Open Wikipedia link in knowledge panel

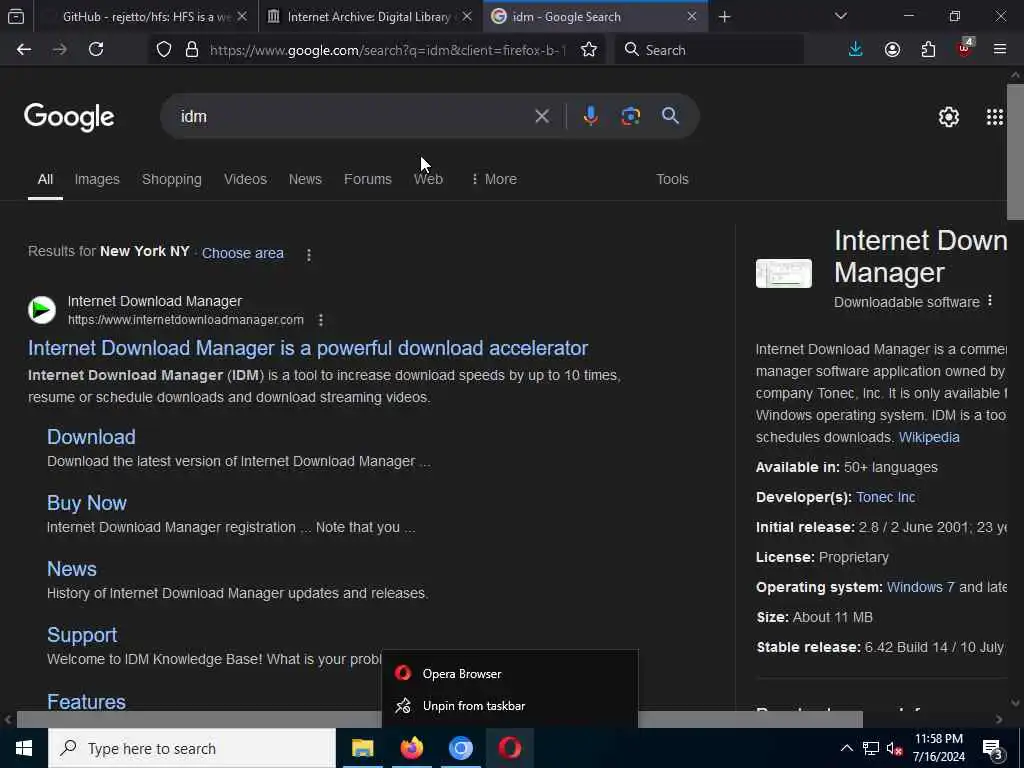(x=929, y=438)
